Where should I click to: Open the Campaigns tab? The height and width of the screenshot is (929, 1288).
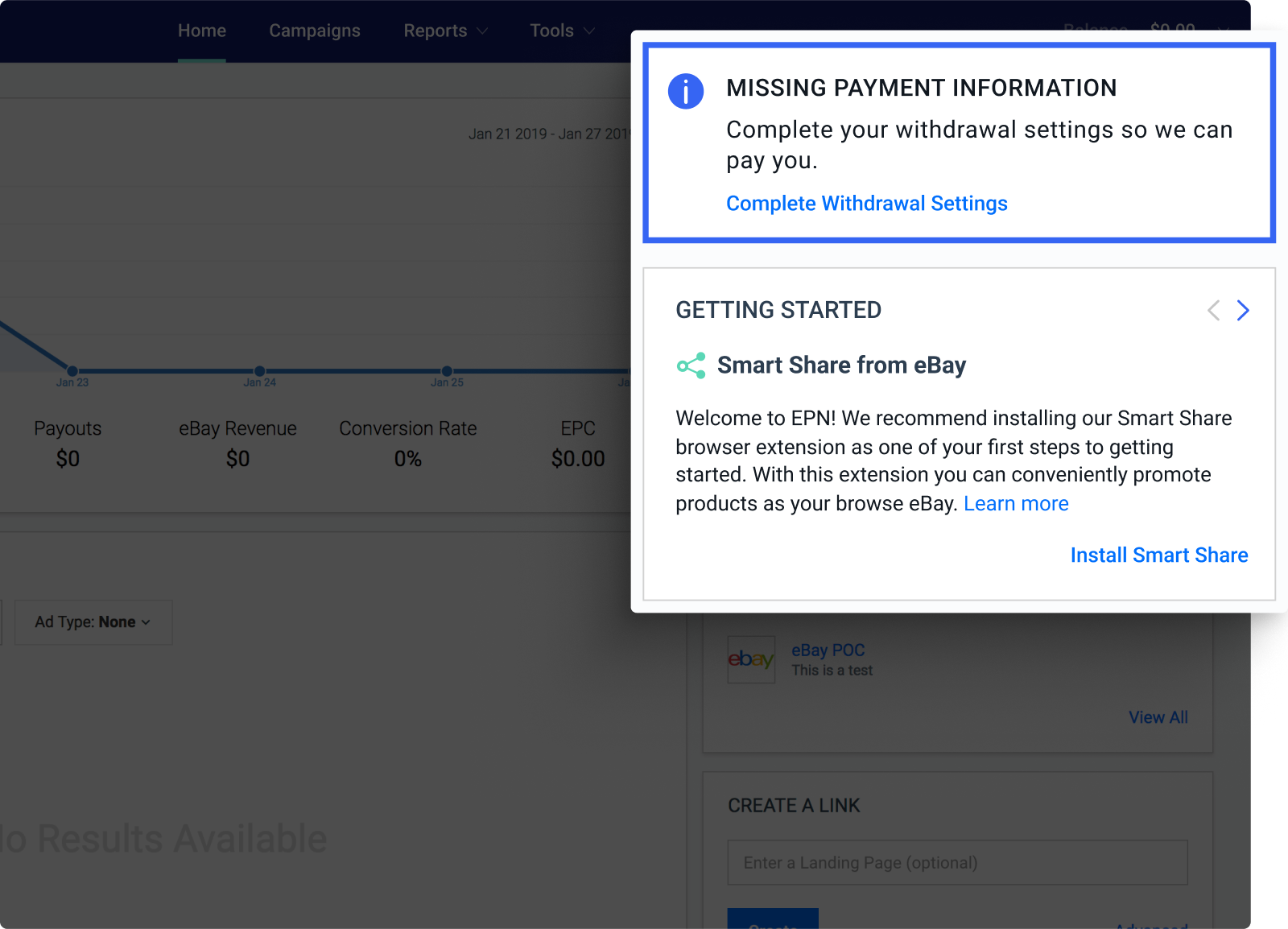(x=315, y=31)
